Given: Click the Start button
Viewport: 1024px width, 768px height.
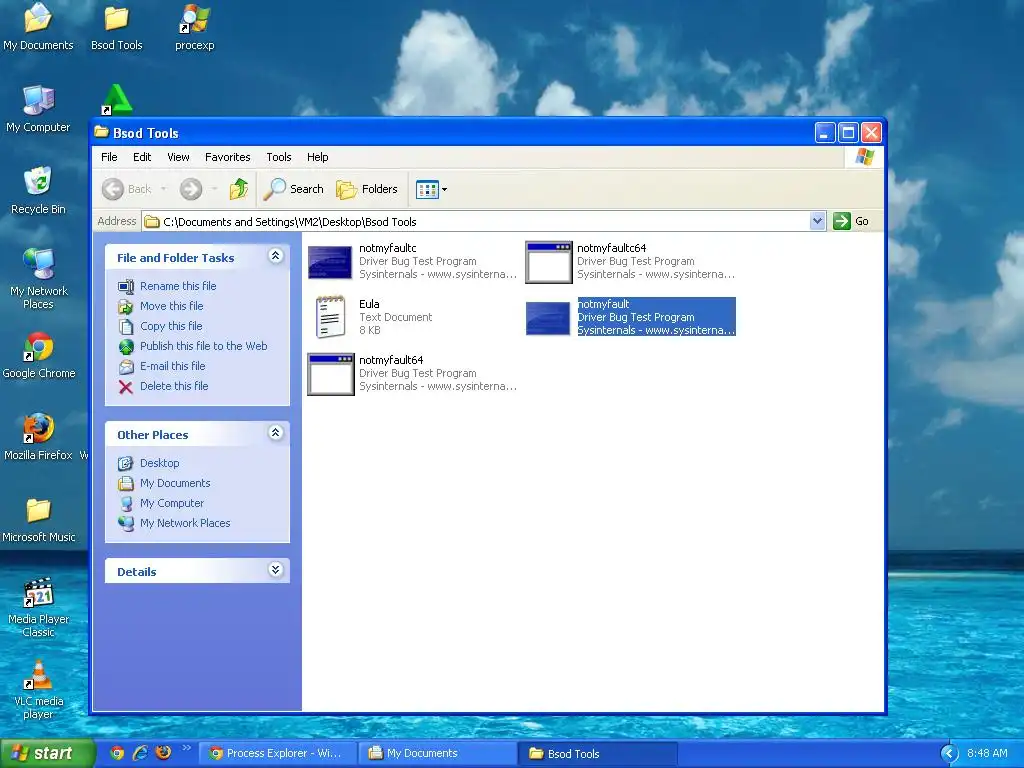Looking at the screenshot, I should tap(47, 753).
